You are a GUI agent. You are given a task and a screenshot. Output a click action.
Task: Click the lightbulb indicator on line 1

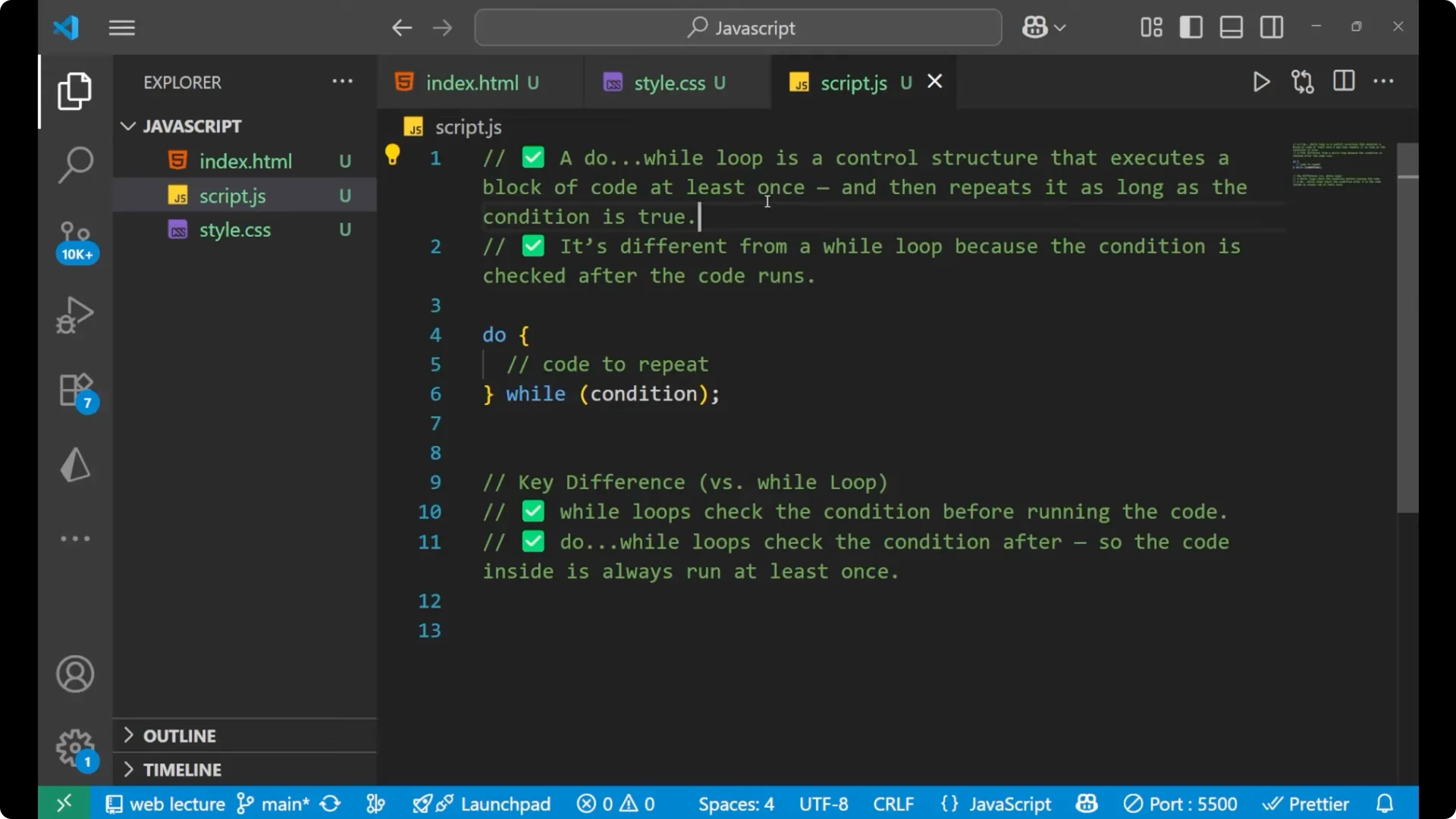pyautogui.click(x=393, y=154)
